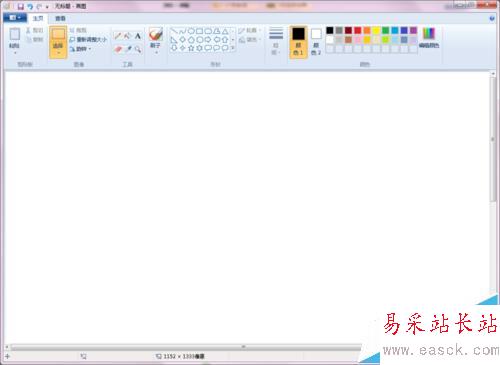500x365 pixels.
Task: Open the blue Paint file menu button
Action: pyautogui.click(x=15, y=17)
